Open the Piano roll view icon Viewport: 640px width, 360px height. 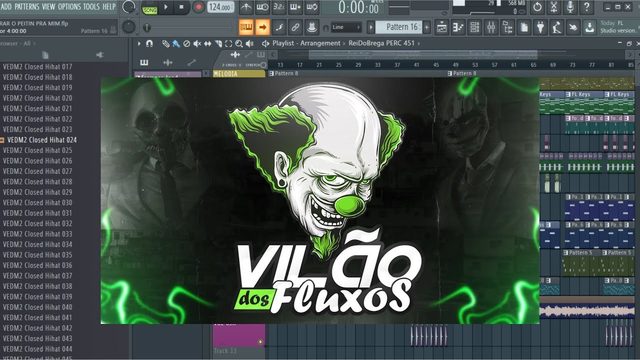(x=458, y=27)
